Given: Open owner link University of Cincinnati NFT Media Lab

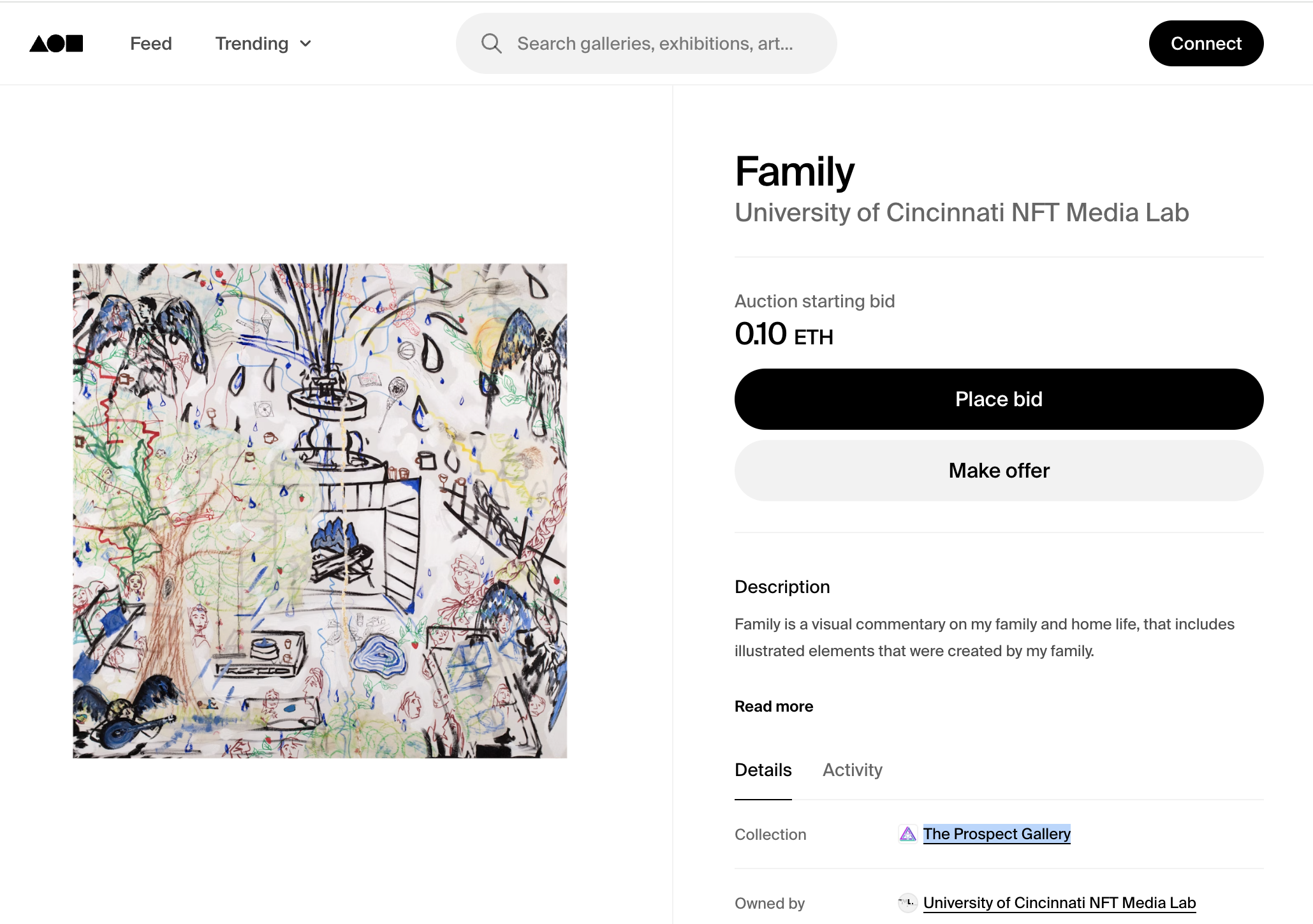Looking at the screenshot, I should pyautogui.click(x=1059, y=903).
